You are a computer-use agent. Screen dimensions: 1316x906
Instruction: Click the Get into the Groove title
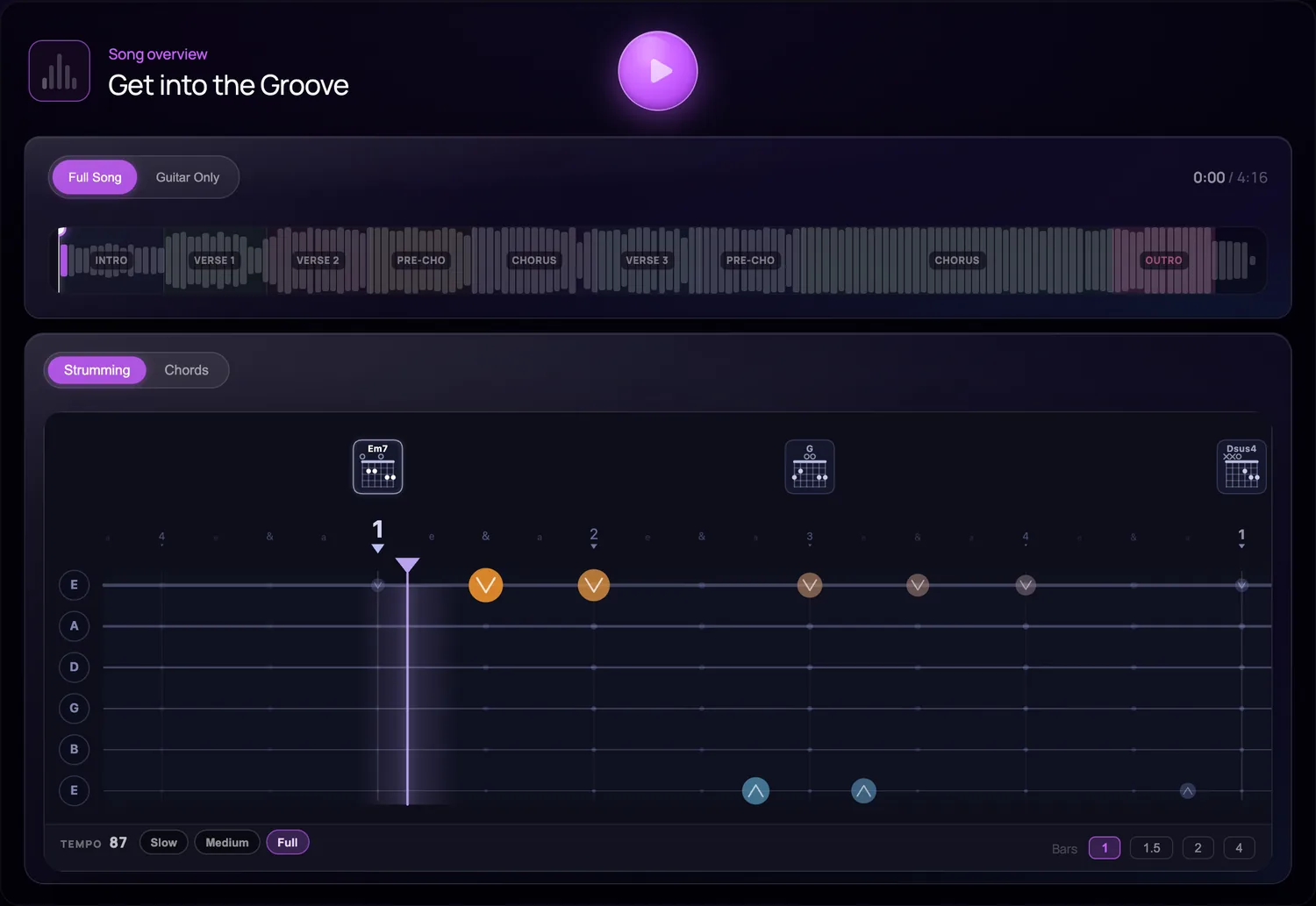[x=228, y=85]
